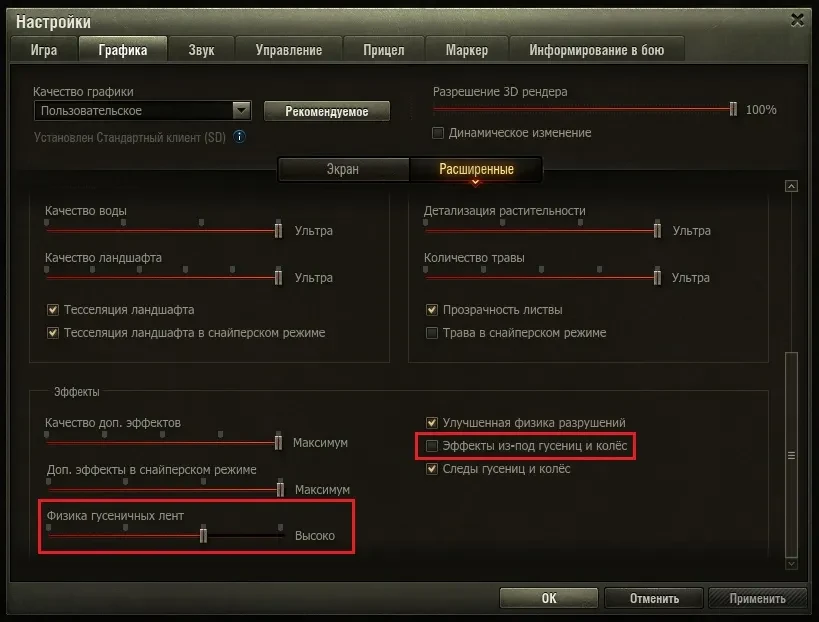This screenshot has height=622, width=819.
Task: Click the Рекомендуемое button
Action: (x=327, y=111)
